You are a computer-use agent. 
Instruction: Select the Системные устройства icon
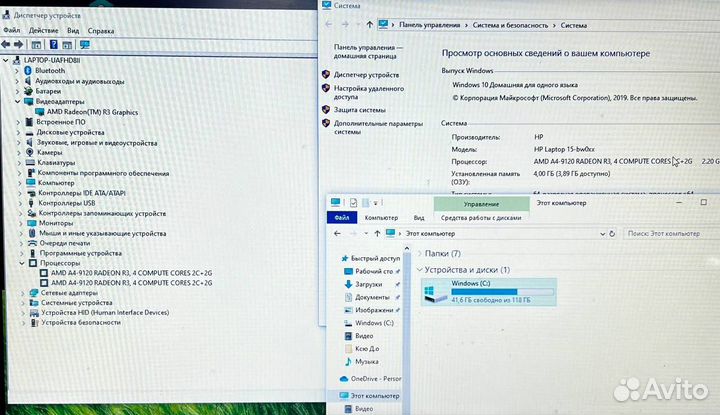click(x=34, y=303)
